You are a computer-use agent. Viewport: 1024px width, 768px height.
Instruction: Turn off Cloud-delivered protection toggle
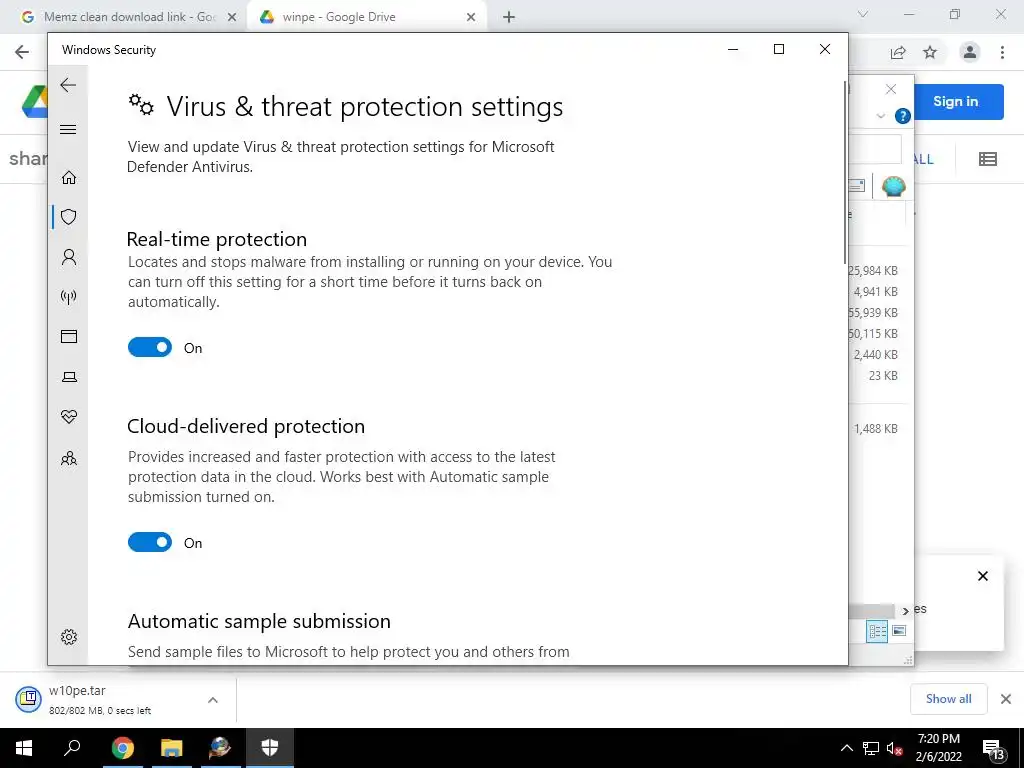tap(150, 542)
